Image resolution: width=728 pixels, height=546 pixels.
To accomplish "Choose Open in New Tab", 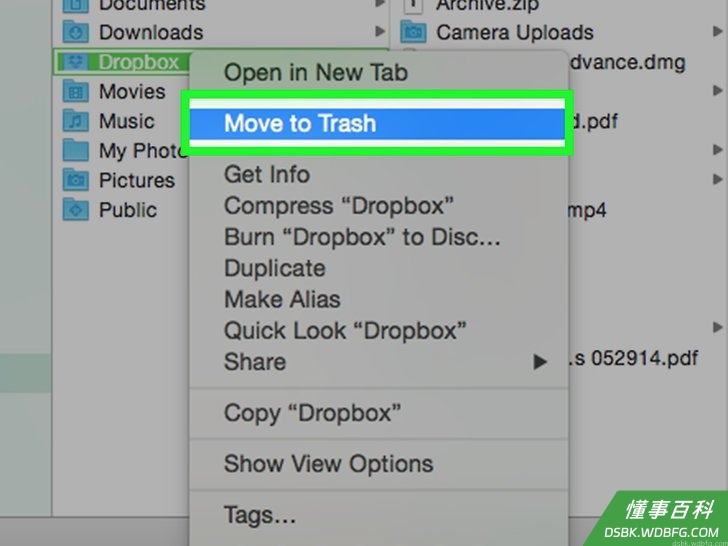I will (x=378, y=72).
